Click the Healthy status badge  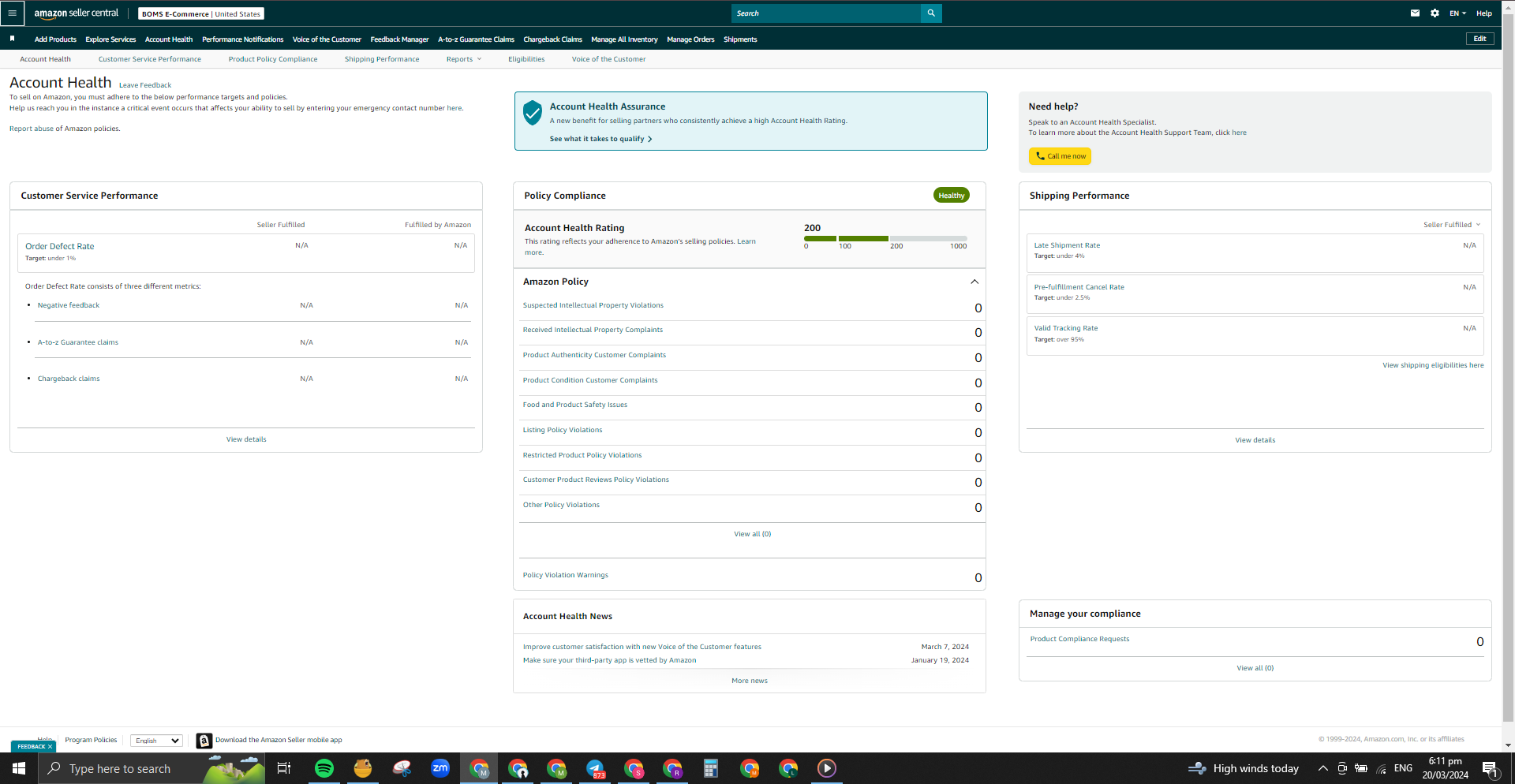point(952,196)
